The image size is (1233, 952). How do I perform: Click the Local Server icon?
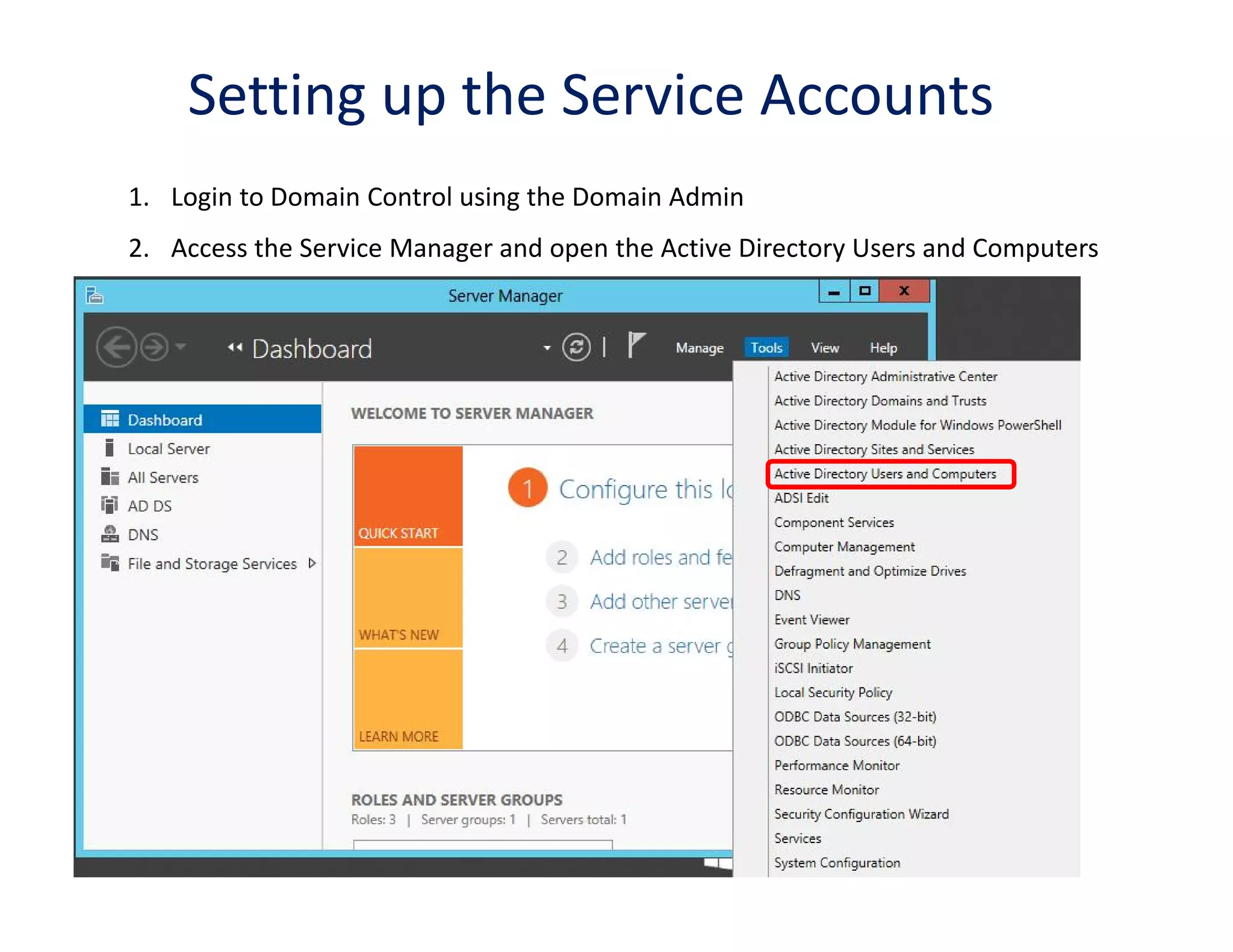click(x=109, y=448)
